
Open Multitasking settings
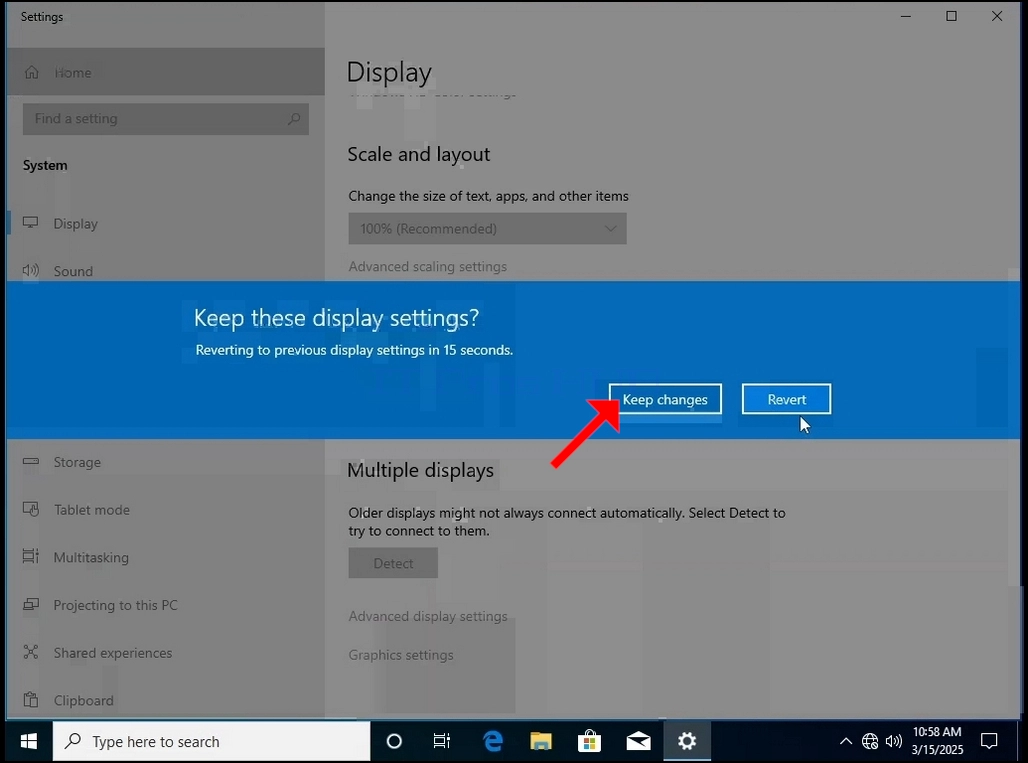point(165,557)
